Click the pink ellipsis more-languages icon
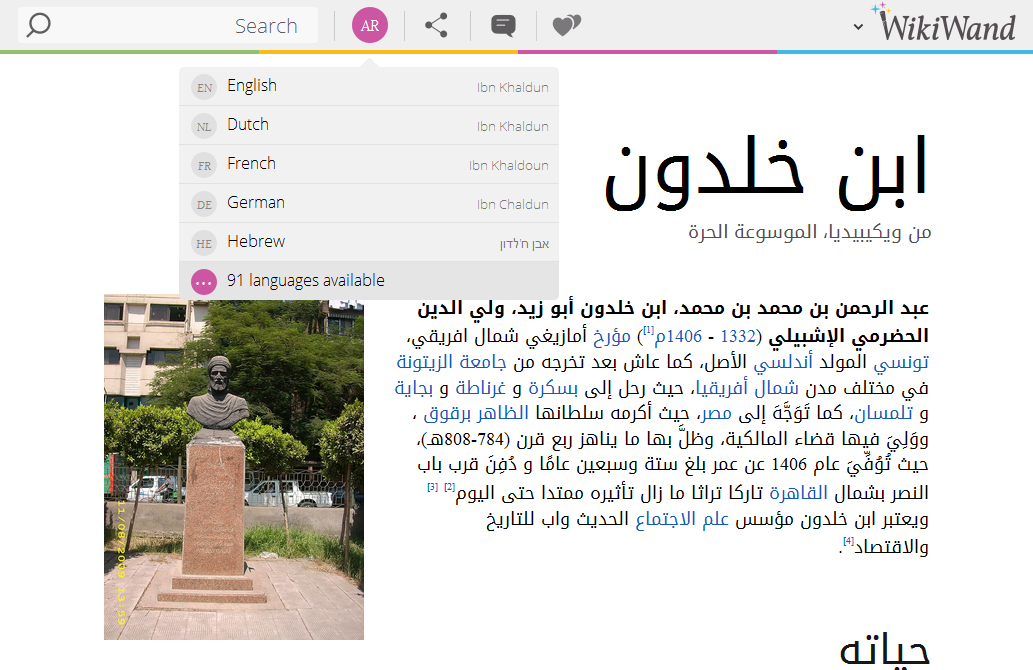 [x=204, y=281]
